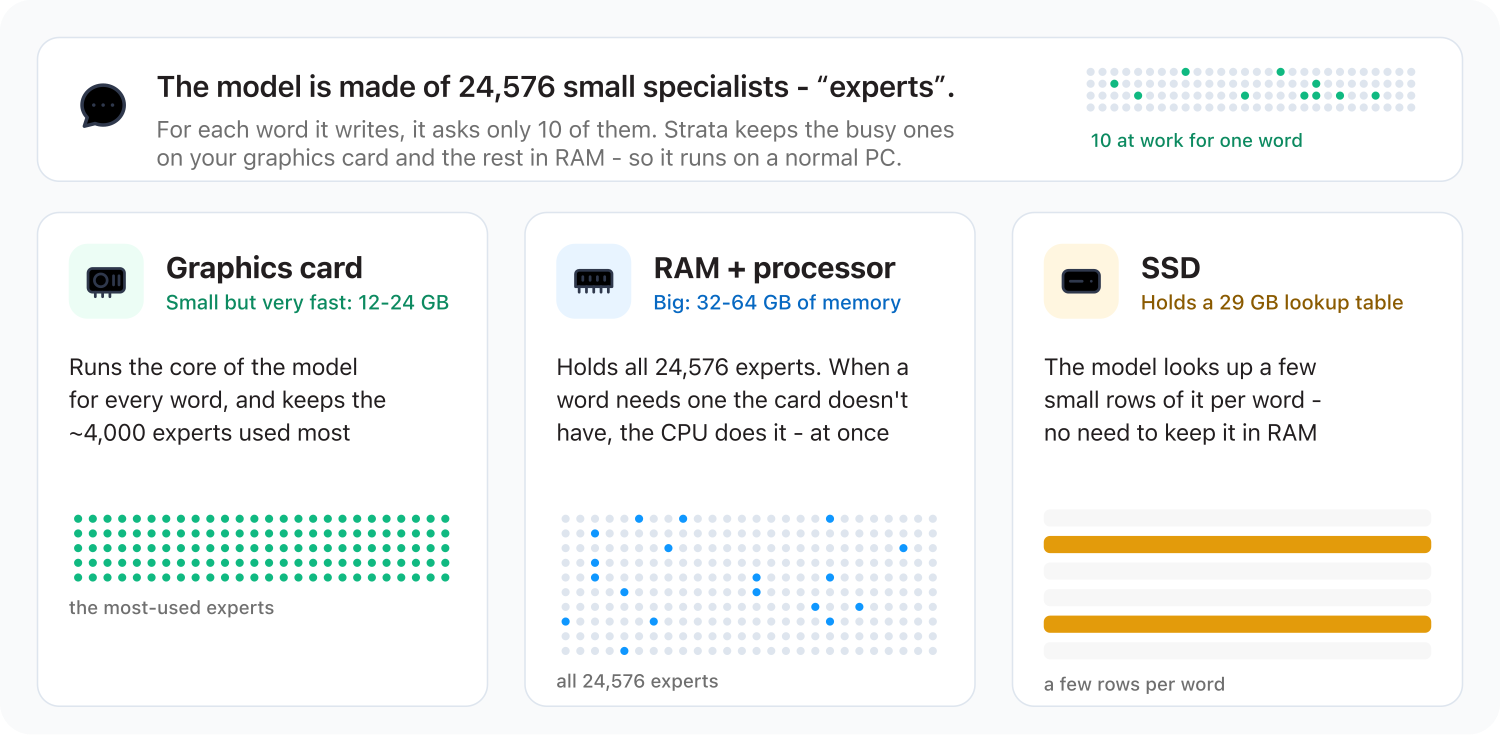Click the upper orange lookup table row
Screen dimensions: 1500x735
click(1237, 545)
